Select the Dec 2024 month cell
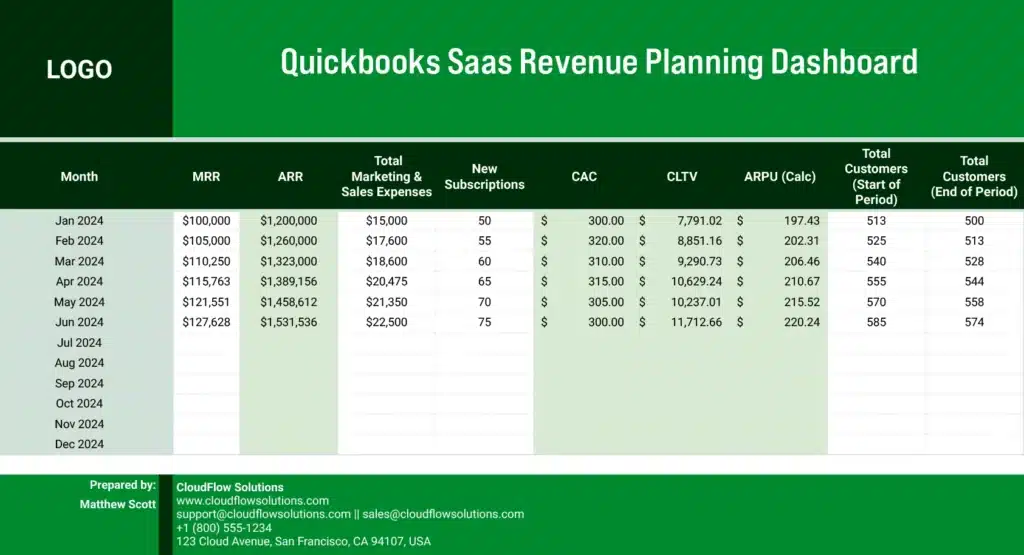 (x=79, y=444)
